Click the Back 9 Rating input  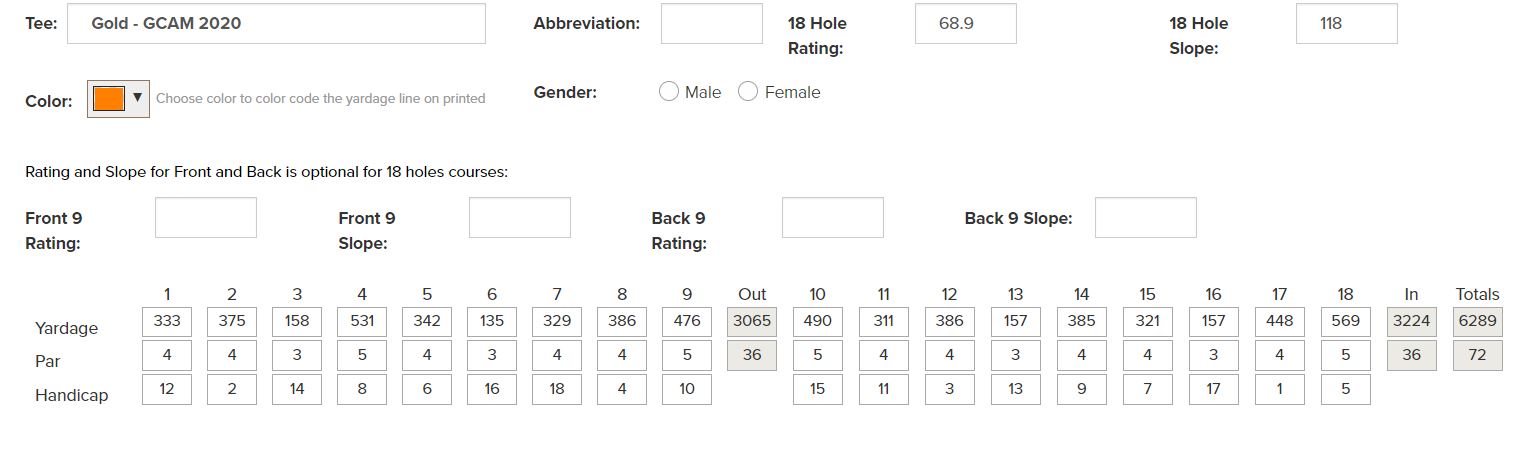833,218
